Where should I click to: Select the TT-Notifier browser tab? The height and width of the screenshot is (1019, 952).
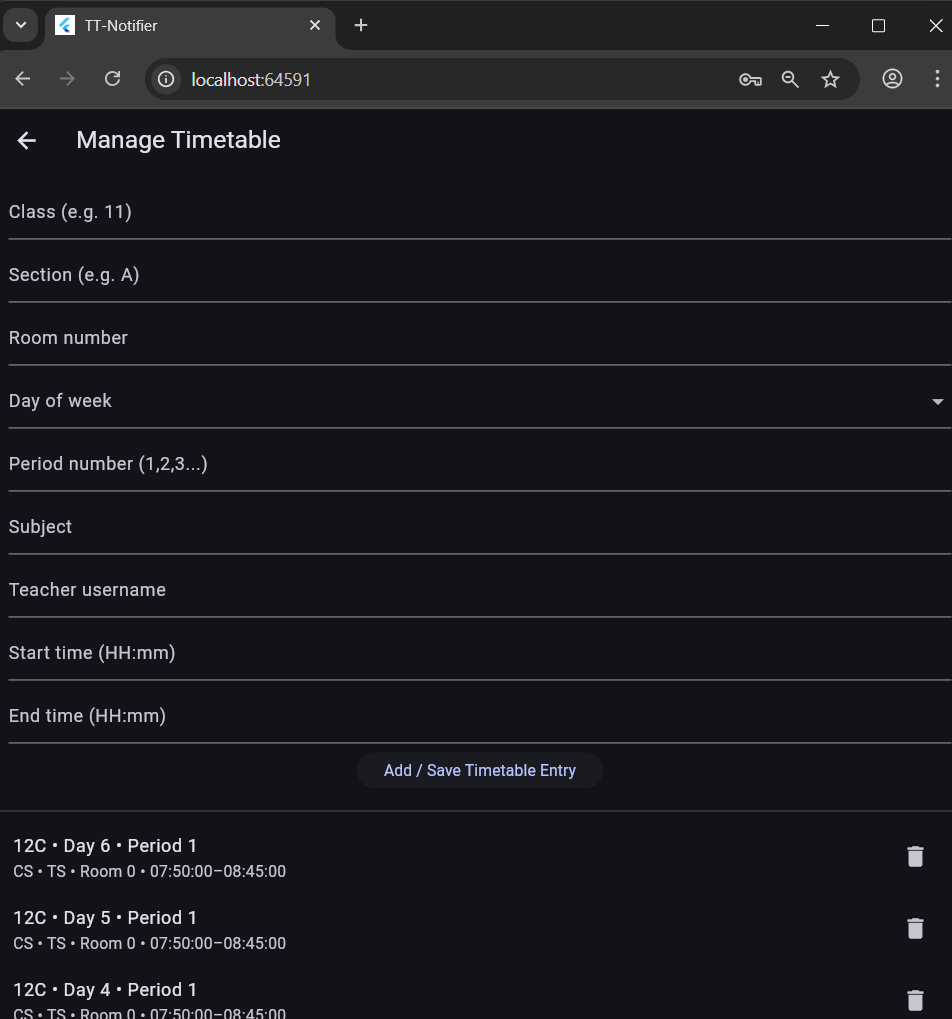coord(180,26)
